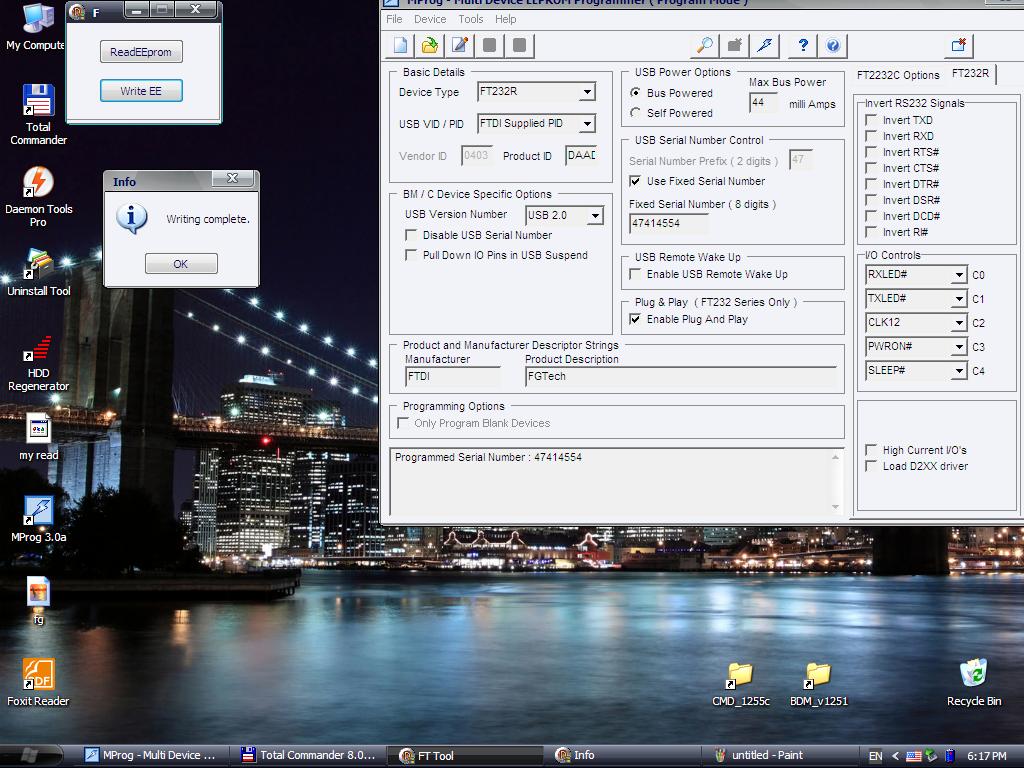This screenshot has width=1024, height=768.
Task: Click the magnifying glass scan icon
Action: [x=705, y=45]
